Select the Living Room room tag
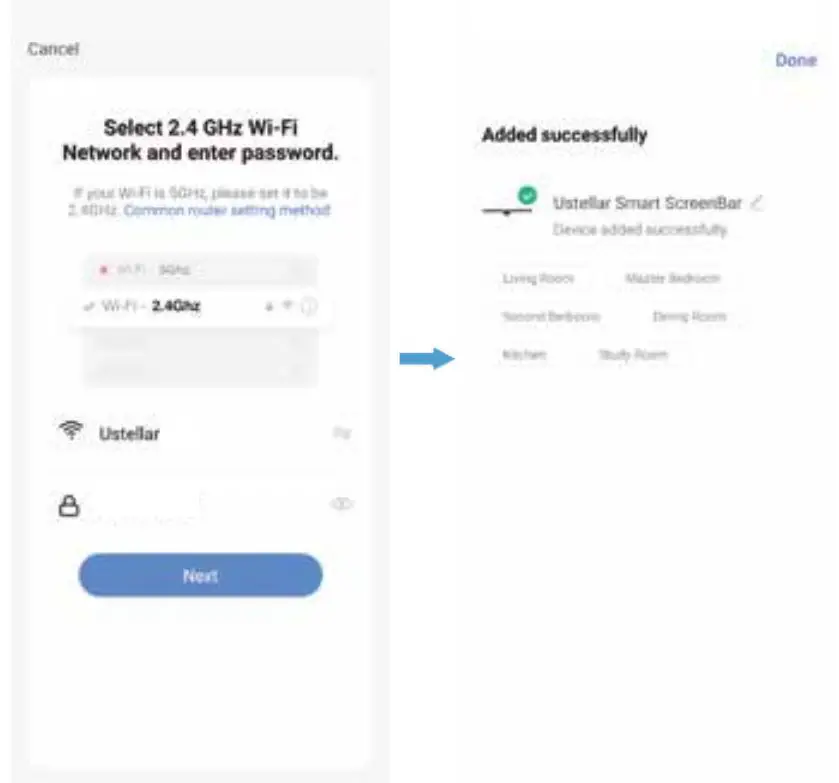 [x=538, y=279]
